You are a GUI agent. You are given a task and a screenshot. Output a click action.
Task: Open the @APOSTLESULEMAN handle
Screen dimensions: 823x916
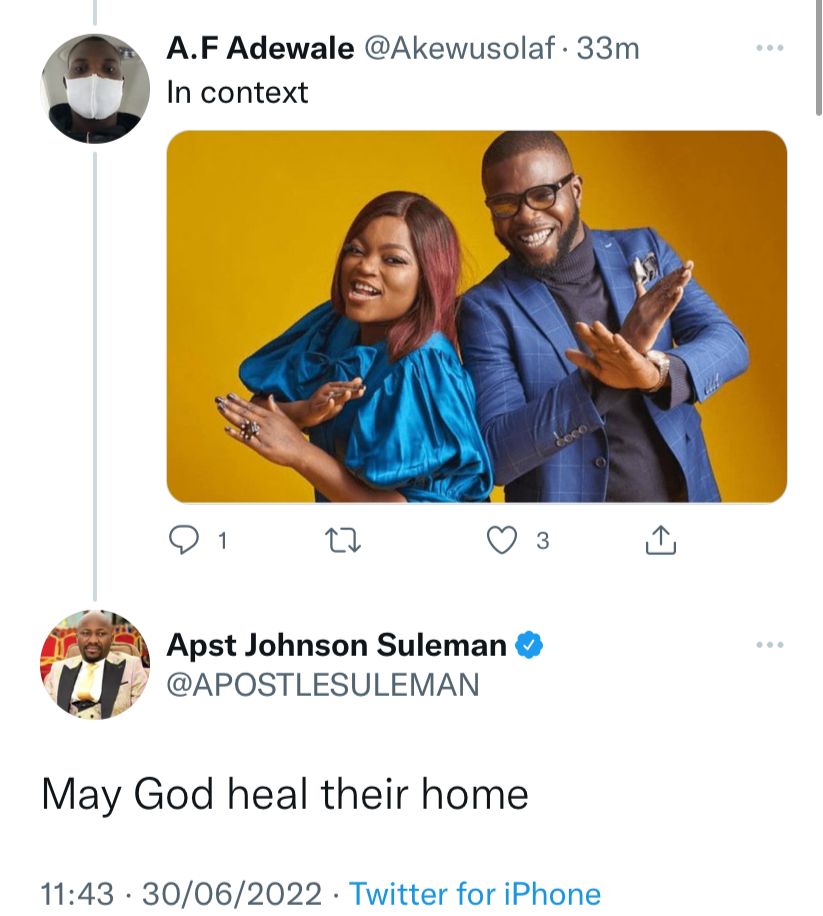[x=323, y=685]
